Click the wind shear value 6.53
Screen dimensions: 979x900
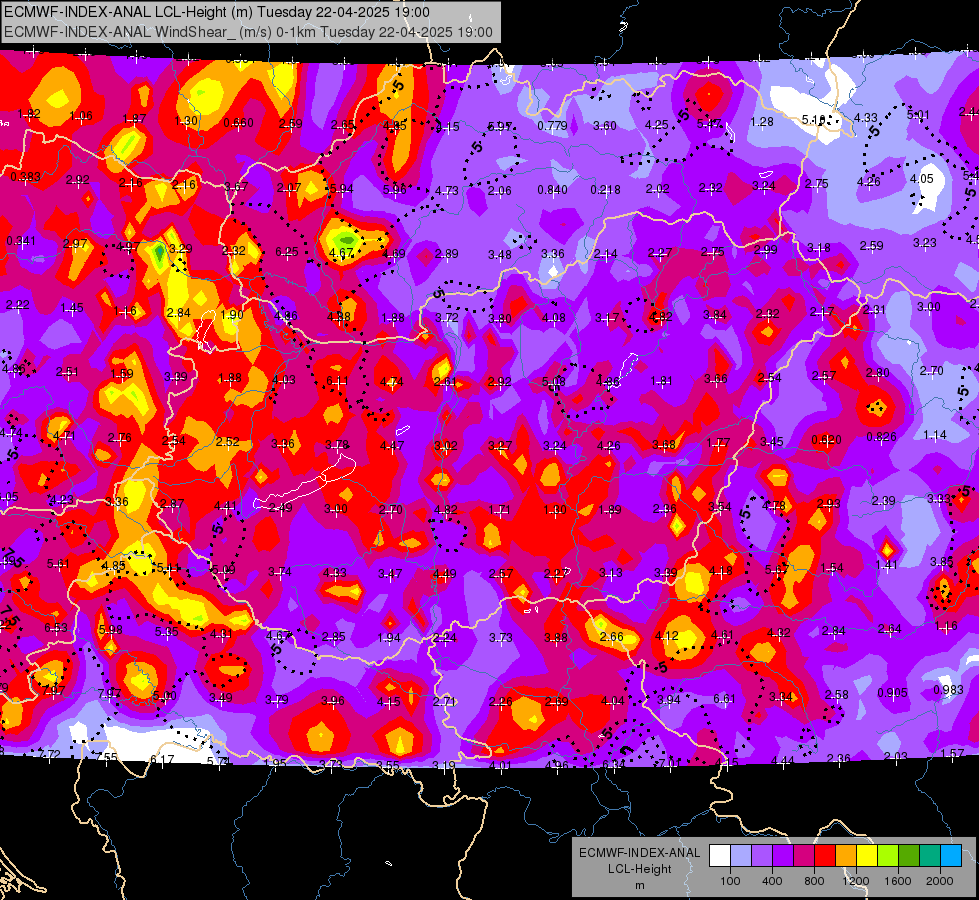(56, 628)
